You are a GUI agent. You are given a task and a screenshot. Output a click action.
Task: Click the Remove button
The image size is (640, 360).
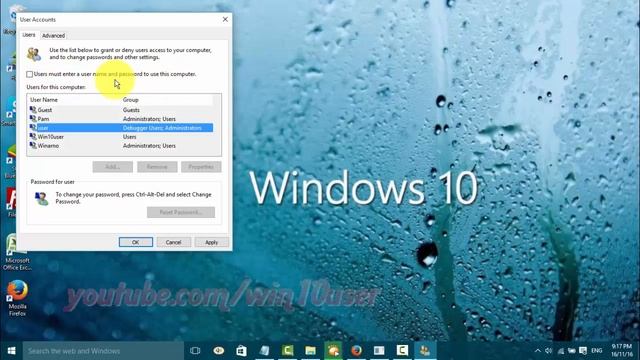[x=157, y=167]
